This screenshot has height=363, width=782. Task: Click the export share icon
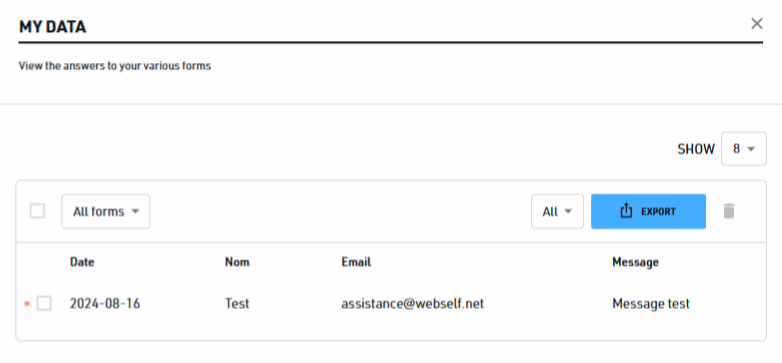coord(626,211)
